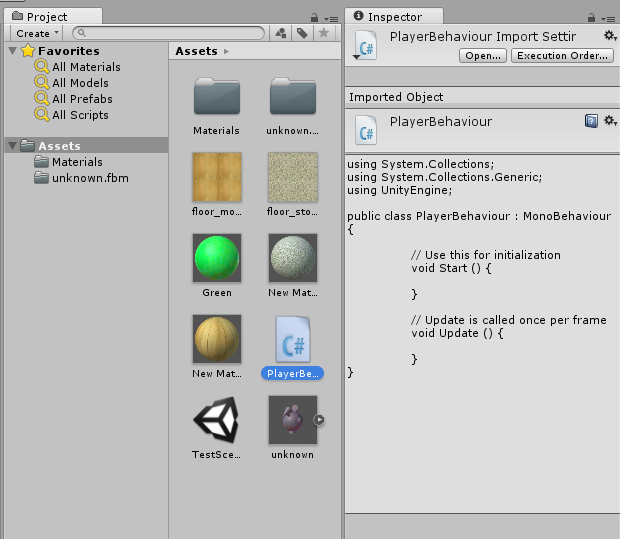Image resolution: width=620 pixels, height=539 pixels.
Task: Select the Materials folder icon in grid
Action: pyautogui.click(x=217, y=96)
